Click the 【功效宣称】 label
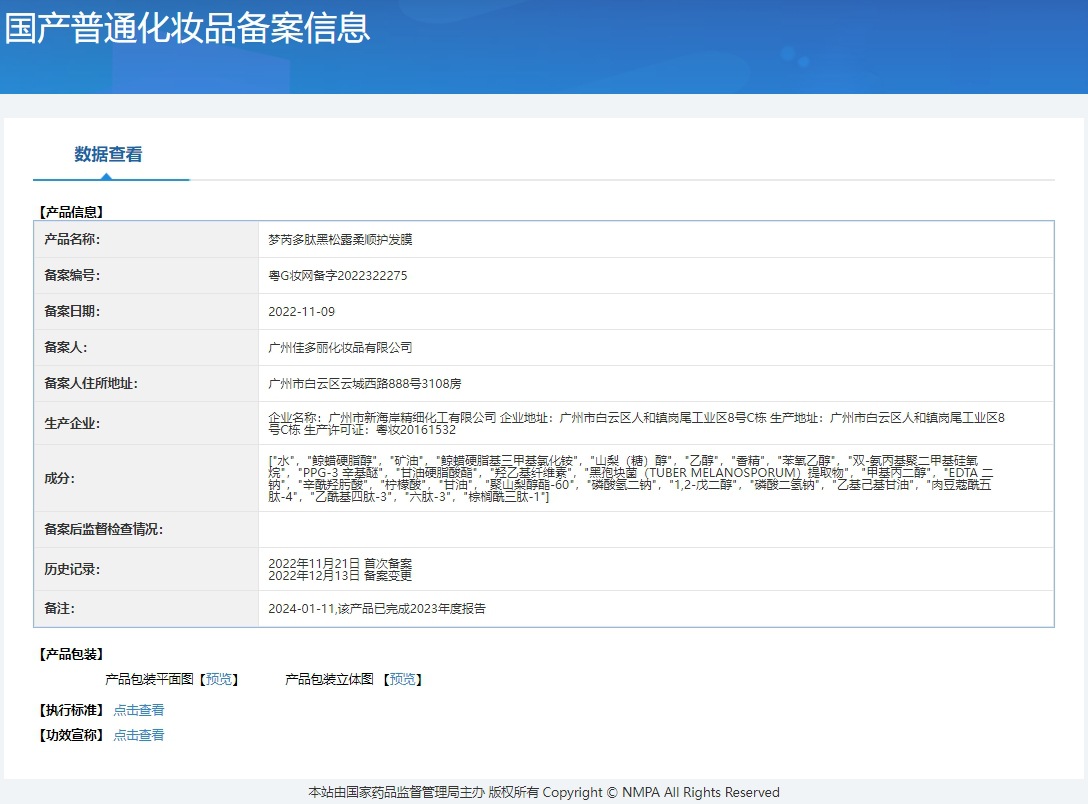The height and width of the screenshot is (804, 1088). [71, 735]
